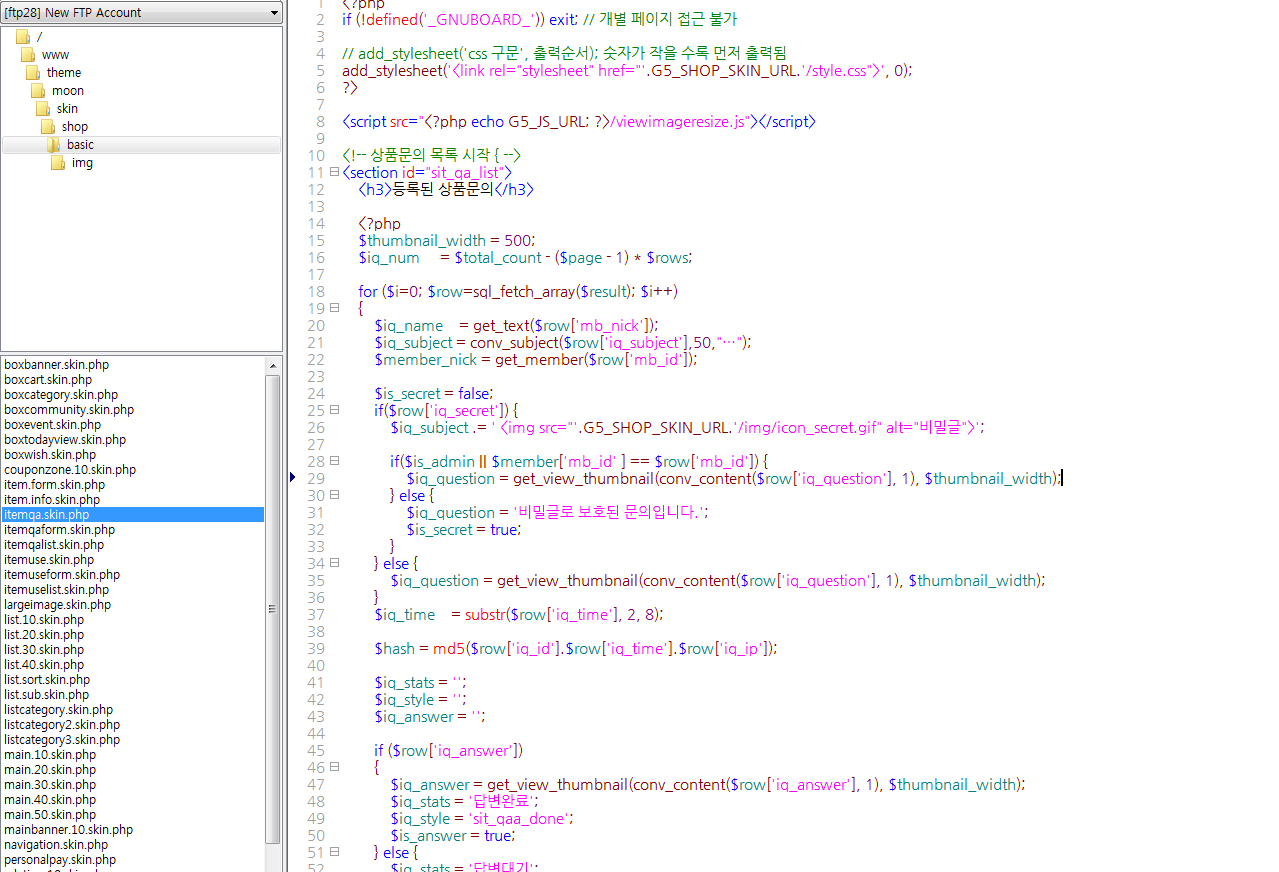Open list.20.skin.php file

[44, 635]
